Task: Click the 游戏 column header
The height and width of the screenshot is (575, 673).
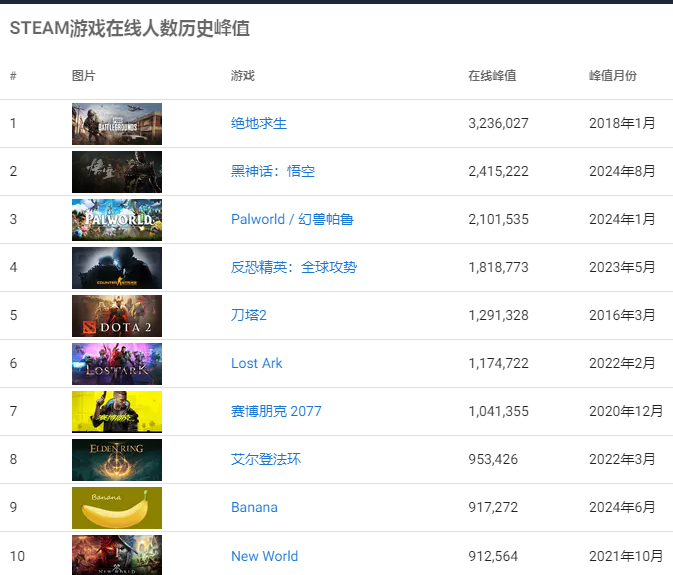Action: point(243,76)
